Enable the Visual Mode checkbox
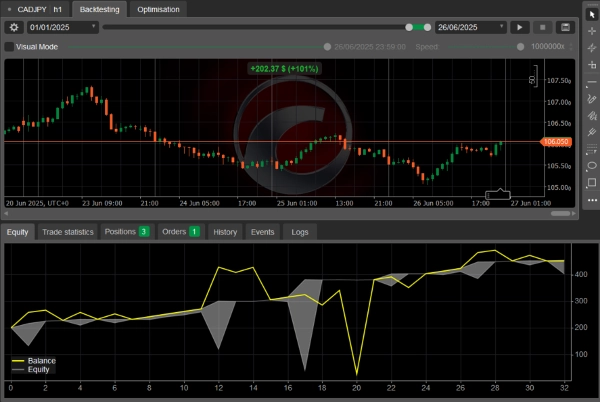This screenshot has height=402, width=600. (x=9, y=47)
